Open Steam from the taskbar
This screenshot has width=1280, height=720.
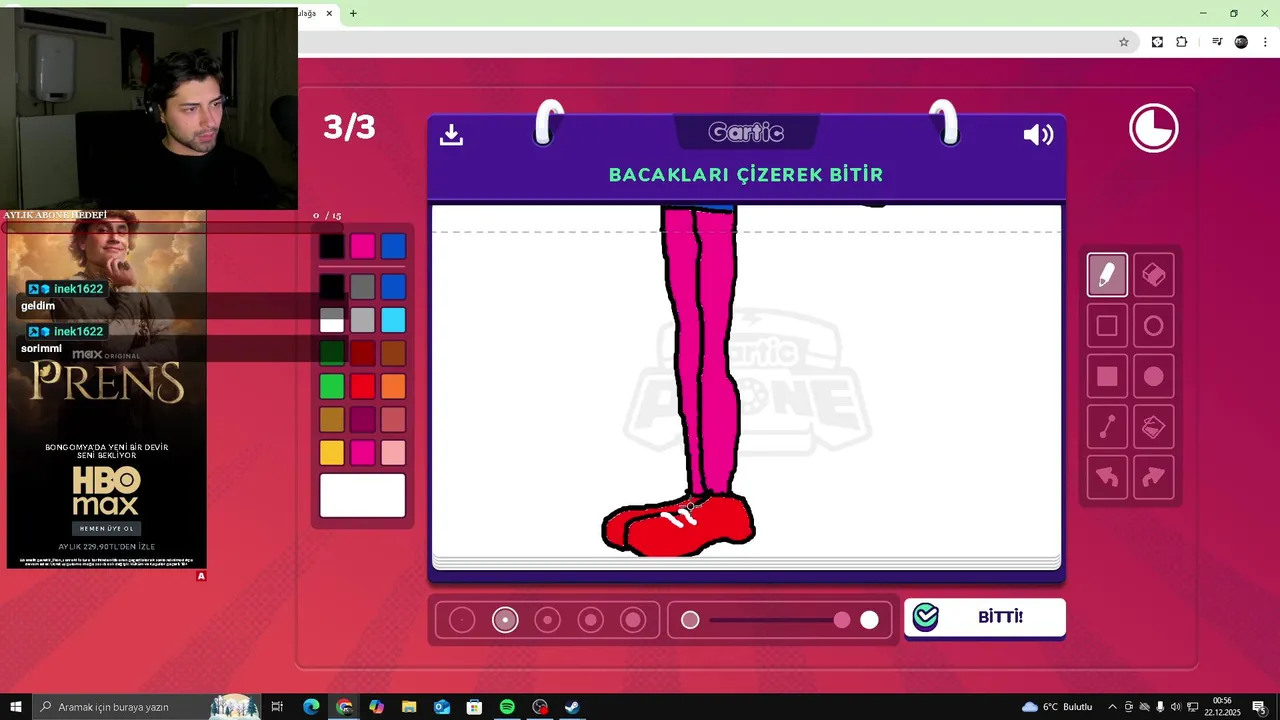pyautogui.click(x=572, y=707)
